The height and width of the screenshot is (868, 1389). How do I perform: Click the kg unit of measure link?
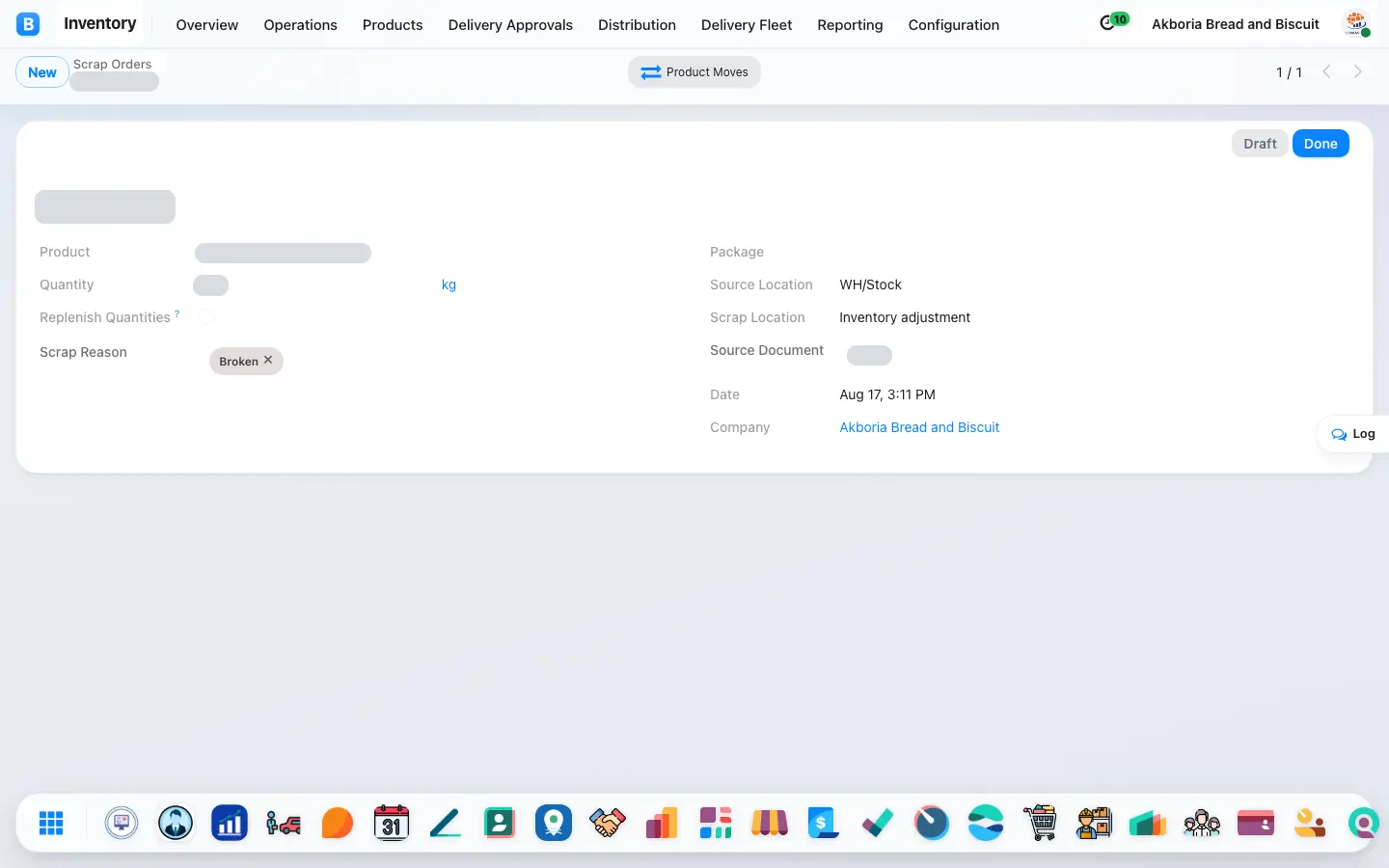point(449,285)
